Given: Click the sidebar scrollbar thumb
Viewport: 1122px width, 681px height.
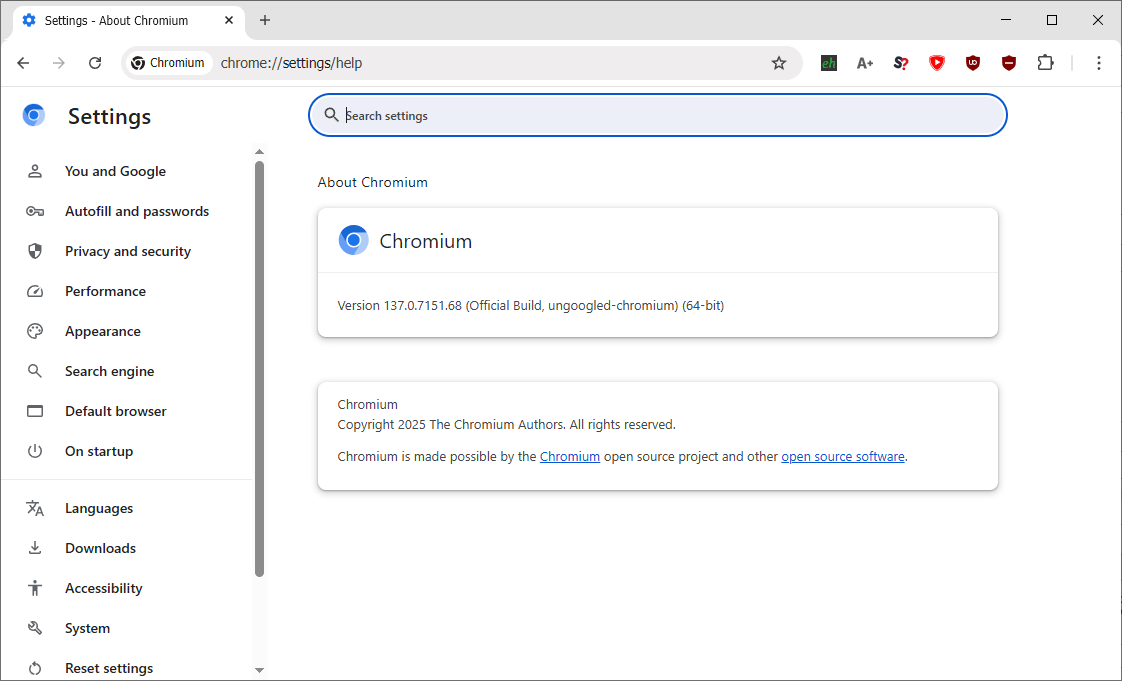Looking at the screenshot, I should (260, 368).
